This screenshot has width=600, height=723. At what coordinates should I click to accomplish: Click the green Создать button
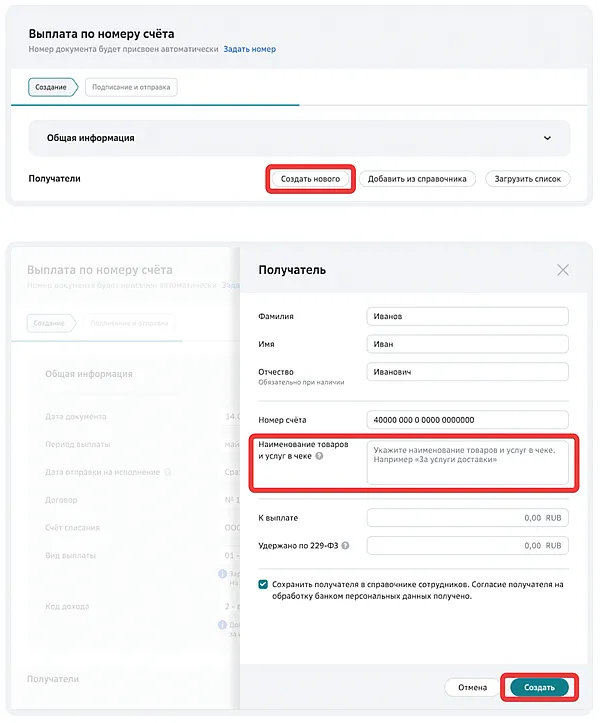539,688
